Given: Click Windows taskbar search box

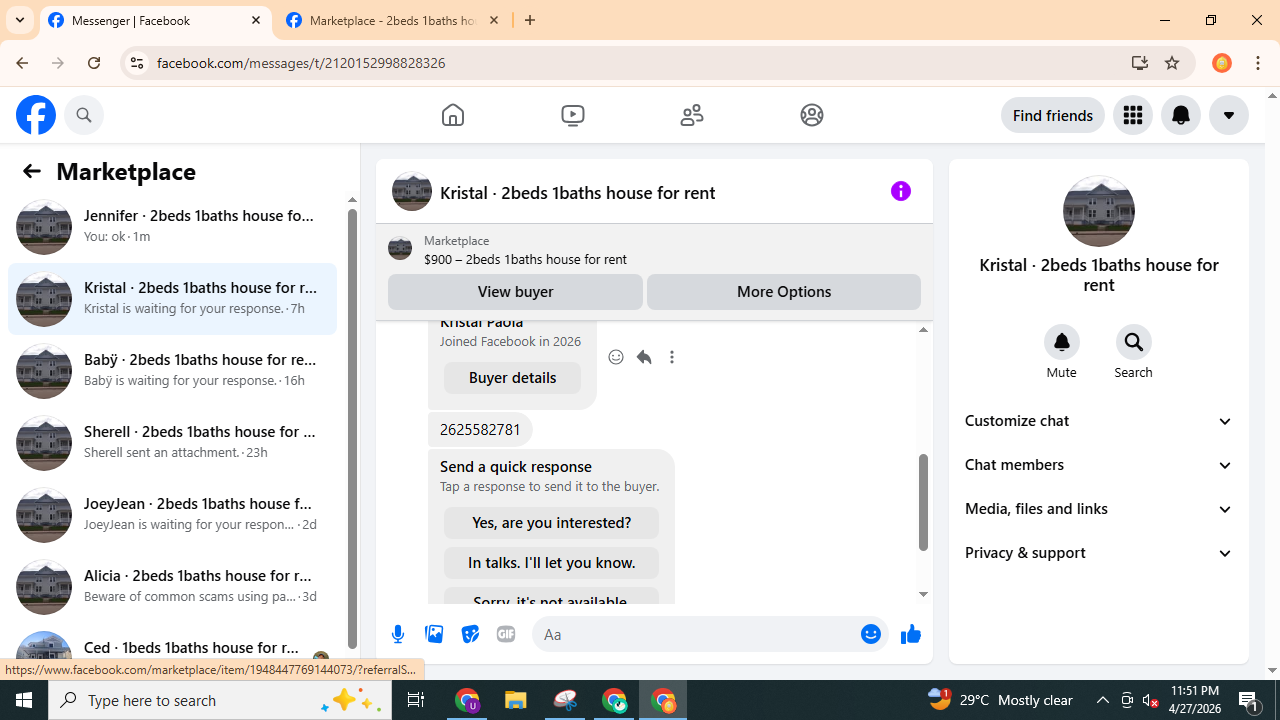Looking at the screenshot, I should pos(220,700).
